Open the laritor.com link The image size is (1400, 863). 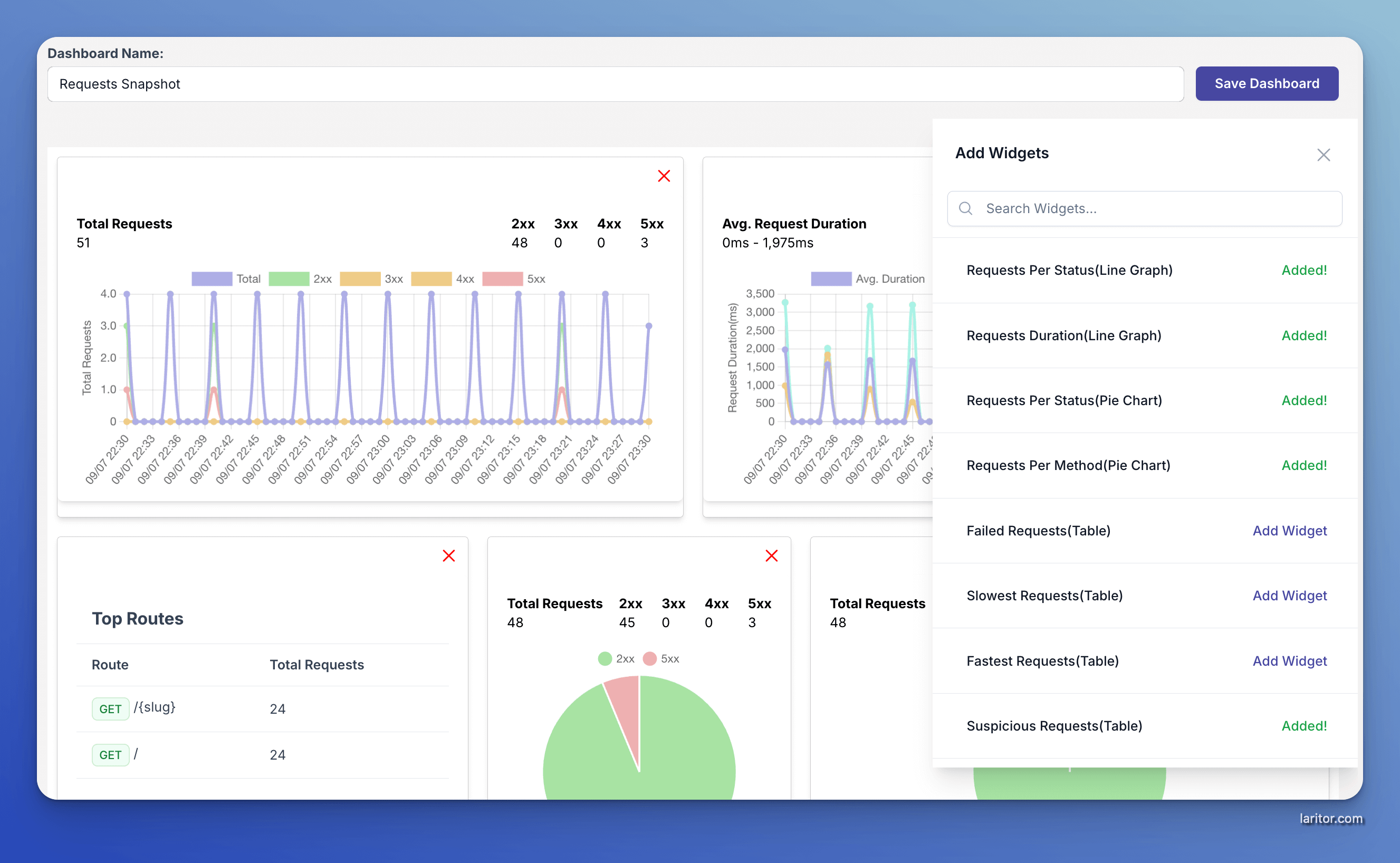pyautogui.click(x=1332, y=818)
